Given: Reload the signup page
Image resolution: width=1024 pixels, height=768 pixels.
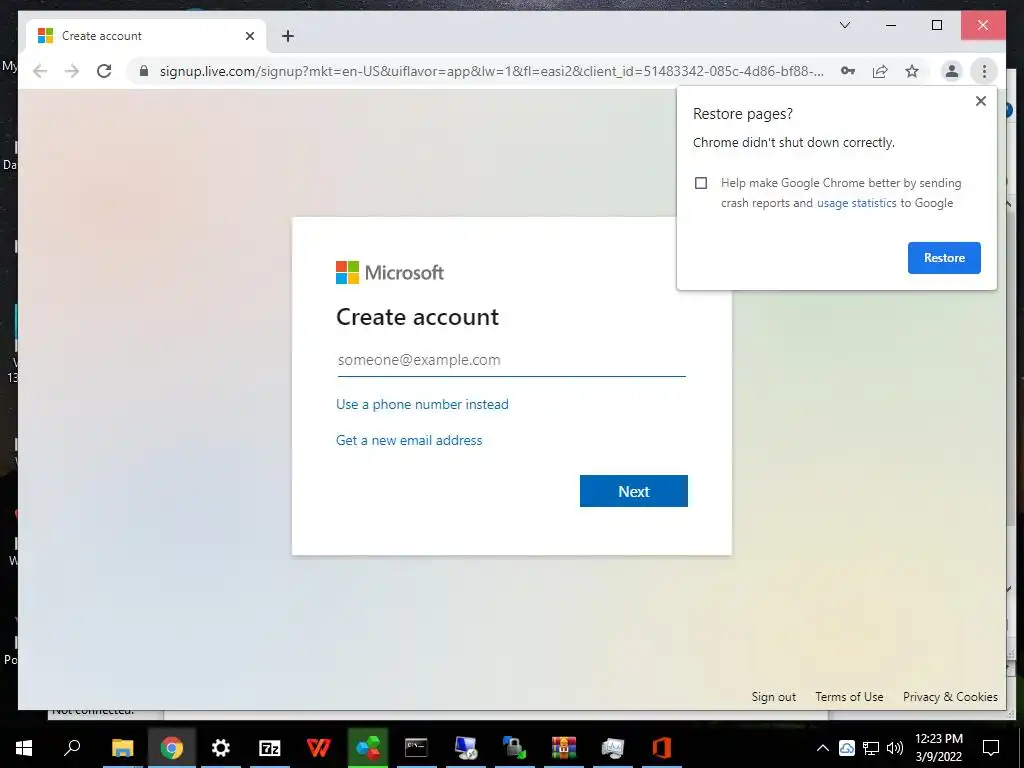Looking at the screenshot, I should click(x=104, y=71).
